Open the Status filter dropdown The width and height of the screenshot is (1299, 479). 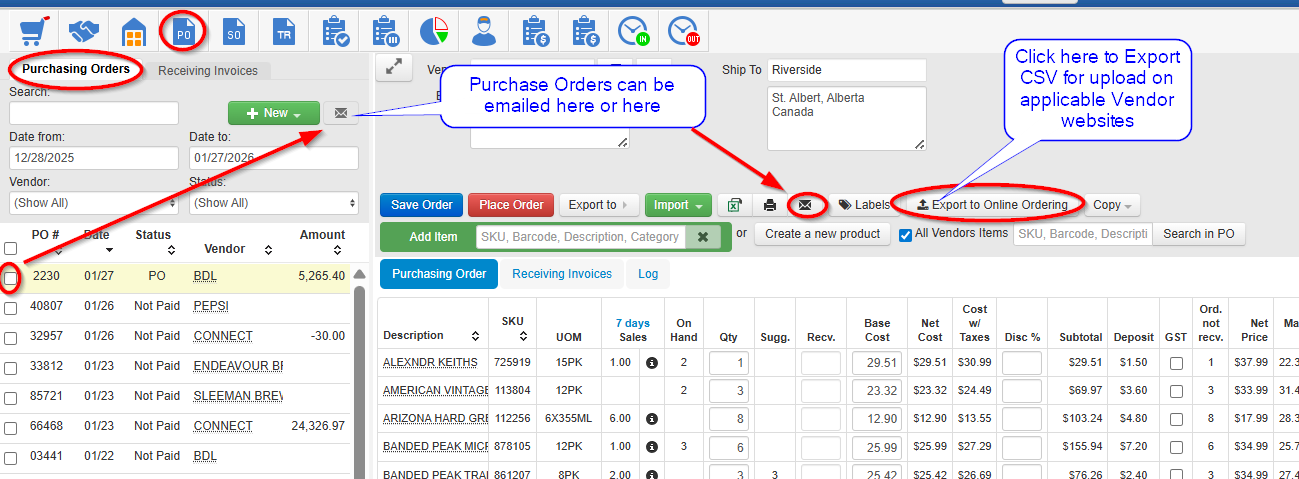tap(274, 202)
